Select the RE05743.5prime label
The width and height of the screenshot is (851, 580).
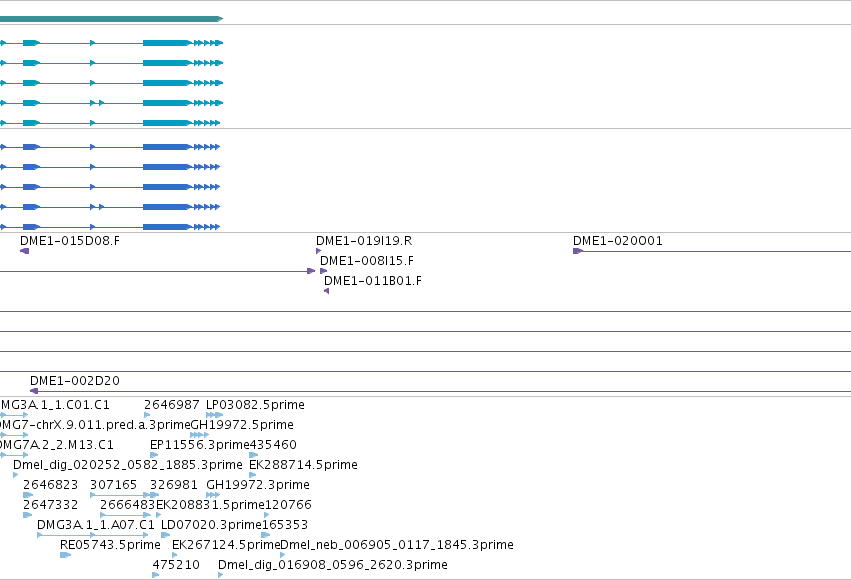coord(110,545)
